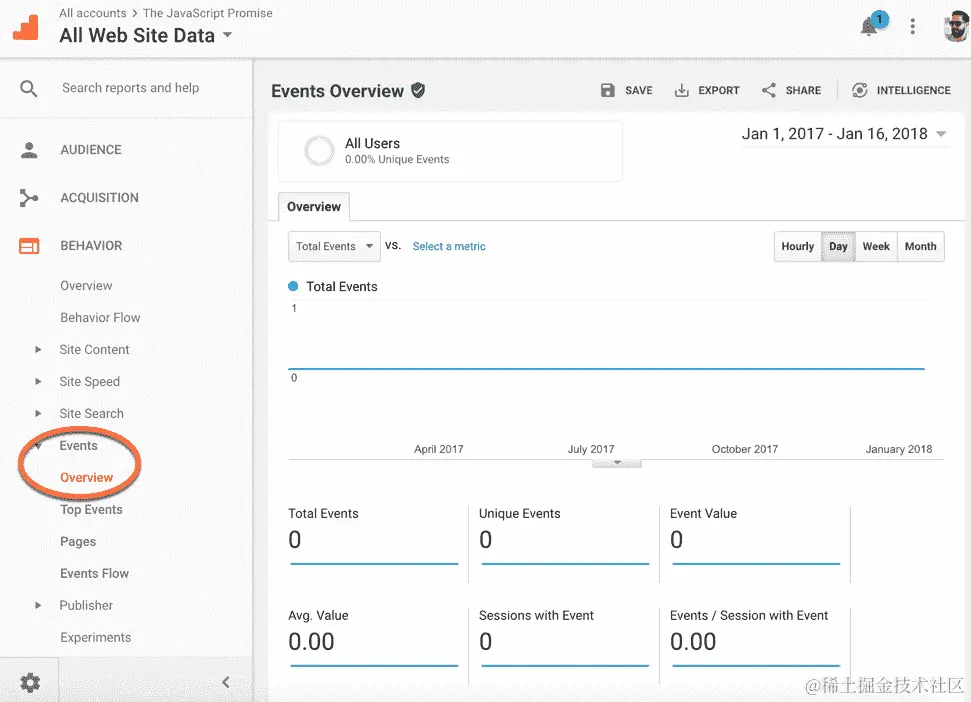Expand the Publisher section
The width and height of the screenshot is (971, 702).
38,605
